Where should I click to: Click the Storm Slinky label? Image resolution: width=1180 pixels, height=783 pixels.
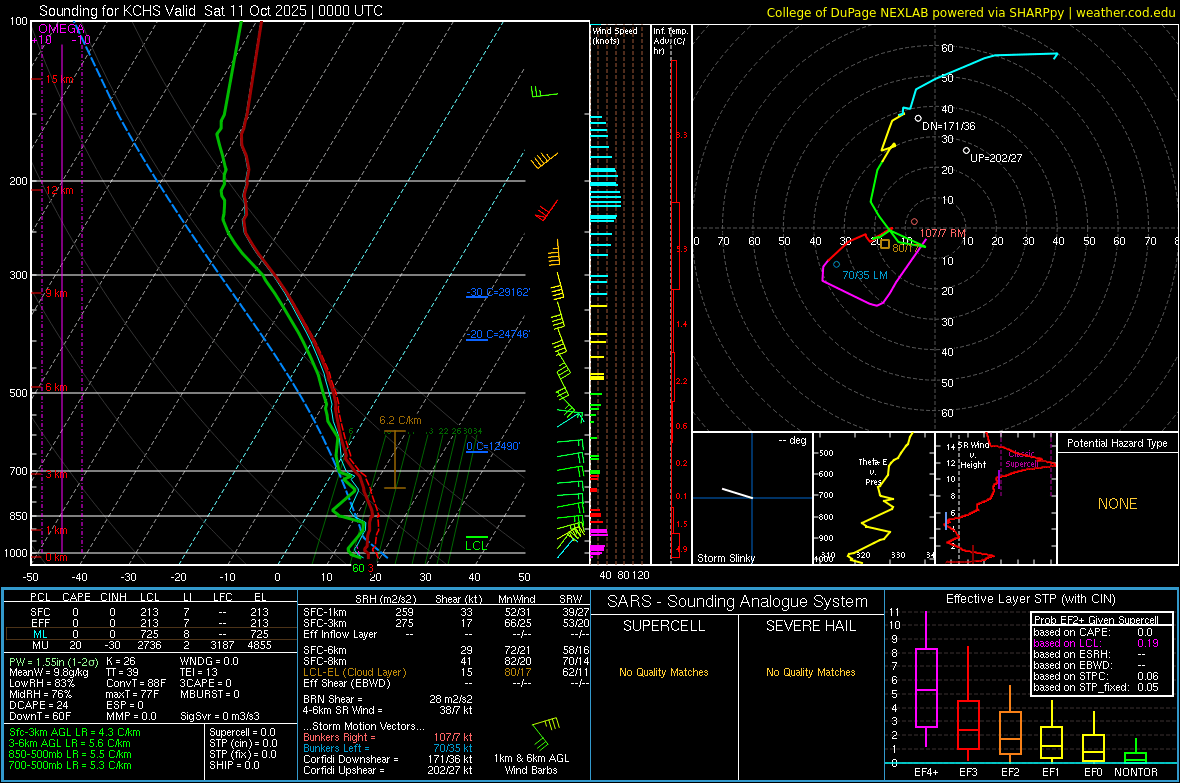tap(725, 558)
